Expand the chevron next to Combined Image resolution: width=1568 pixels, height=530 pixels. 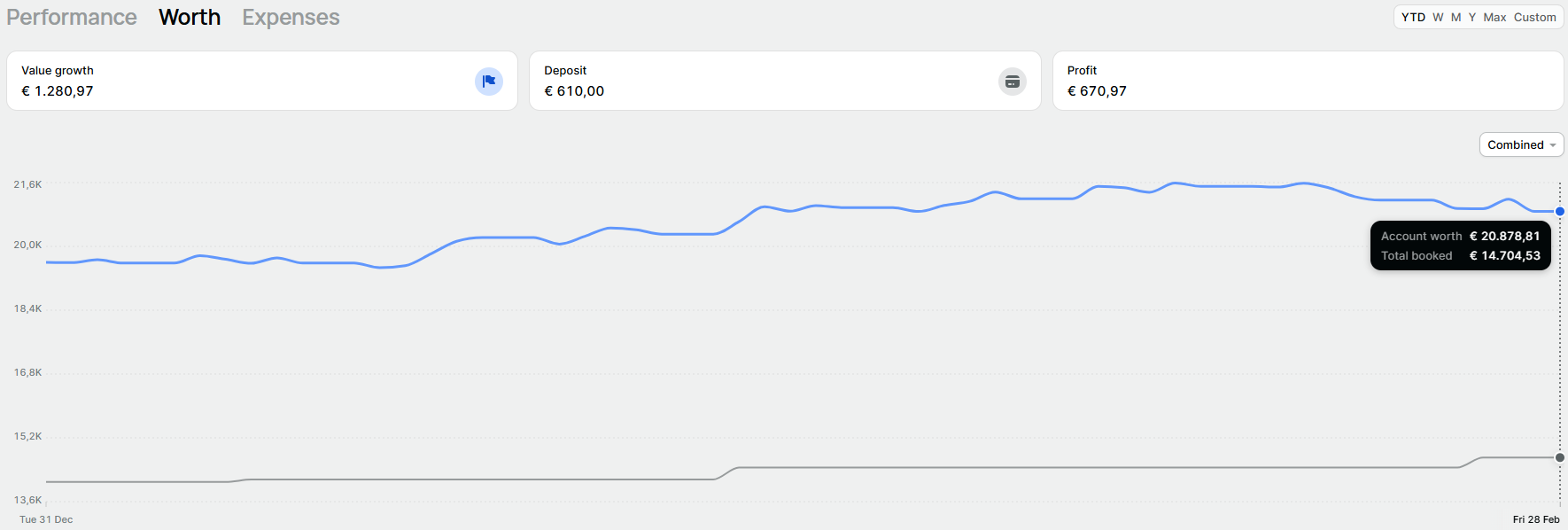(x=1552, y=144)
